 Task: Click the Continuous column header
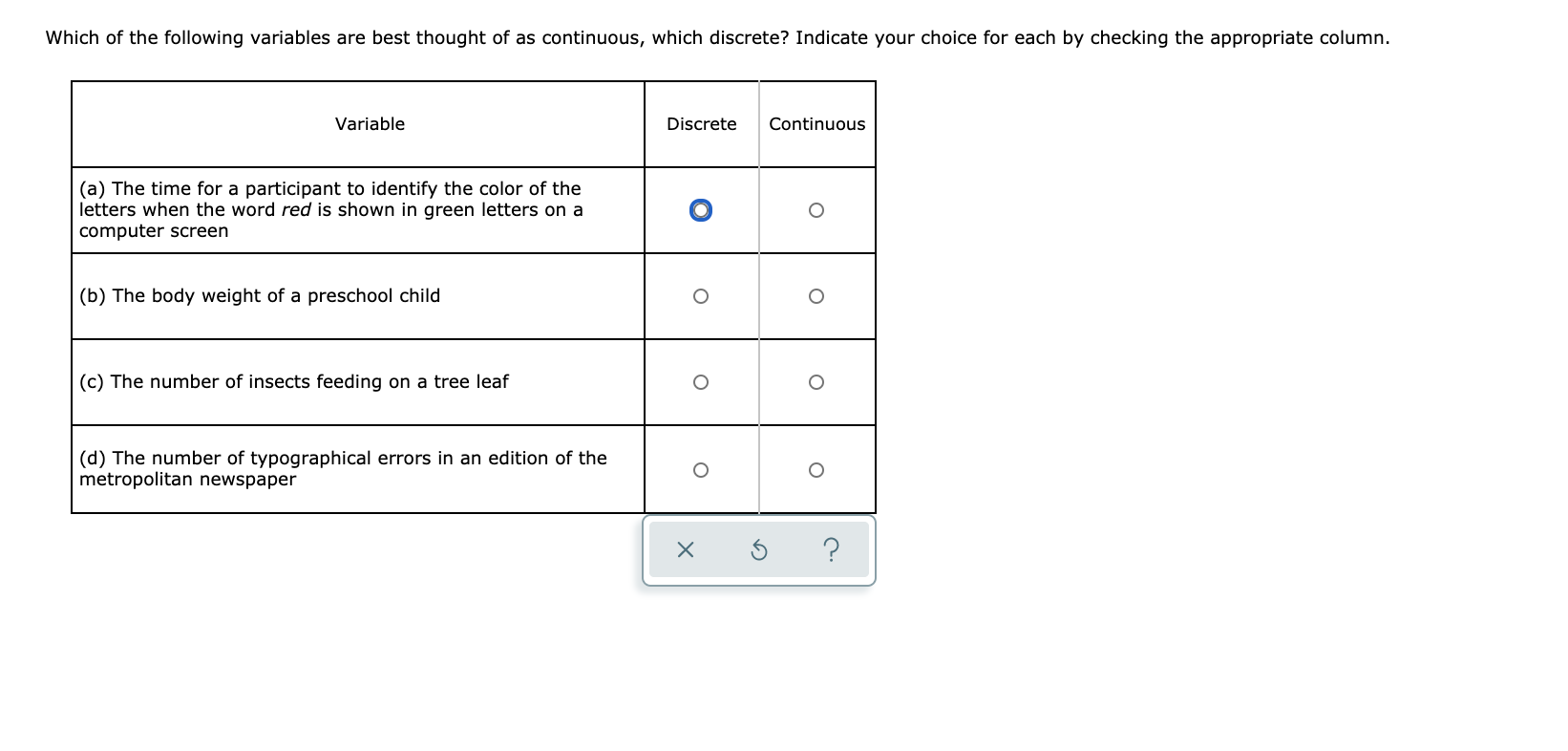[x=817, y=124]
